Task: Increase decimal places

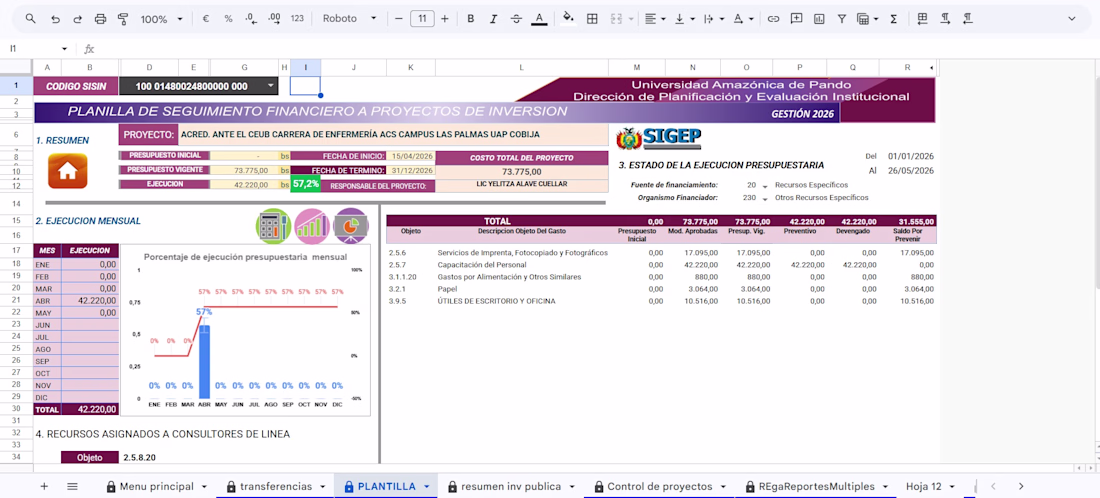Action: click(x=274, y=19)
